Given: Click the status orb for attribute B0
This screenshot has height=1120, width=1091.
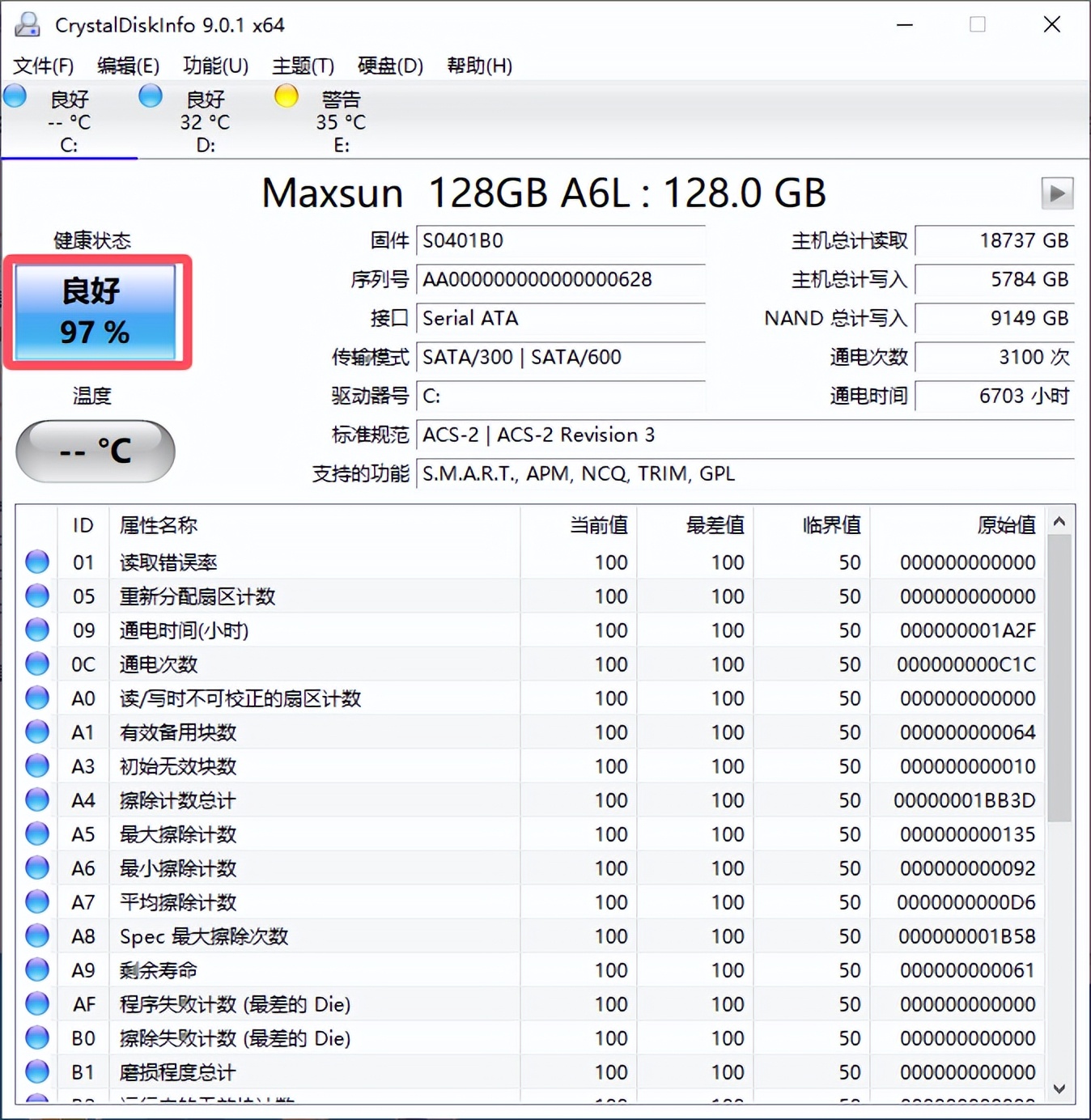Looking at the screenshot, I should [37, 1037].
